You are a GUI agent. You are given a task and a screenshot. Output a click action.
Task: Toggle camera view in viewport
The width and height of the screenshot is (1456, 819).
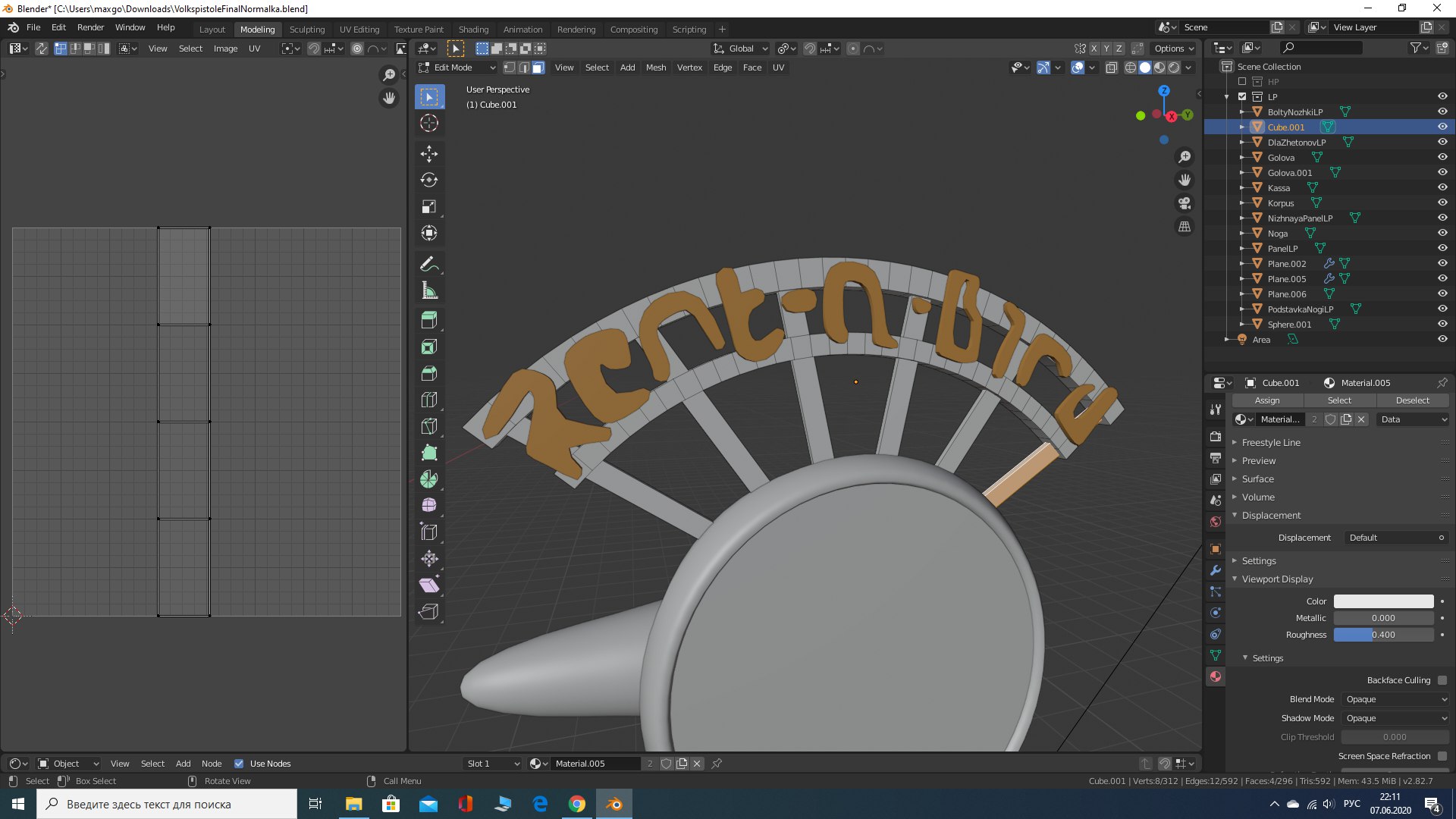(1185, 203)
